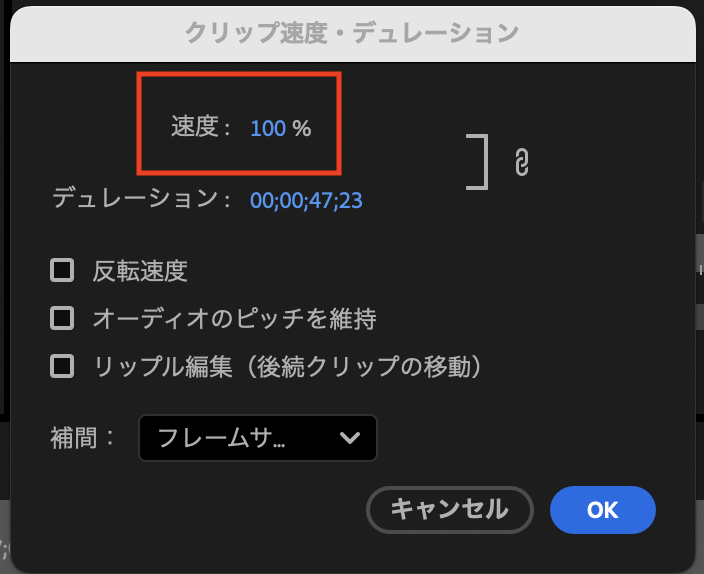Click the chevron arrow in the 補間 box

tap(349, 438)
